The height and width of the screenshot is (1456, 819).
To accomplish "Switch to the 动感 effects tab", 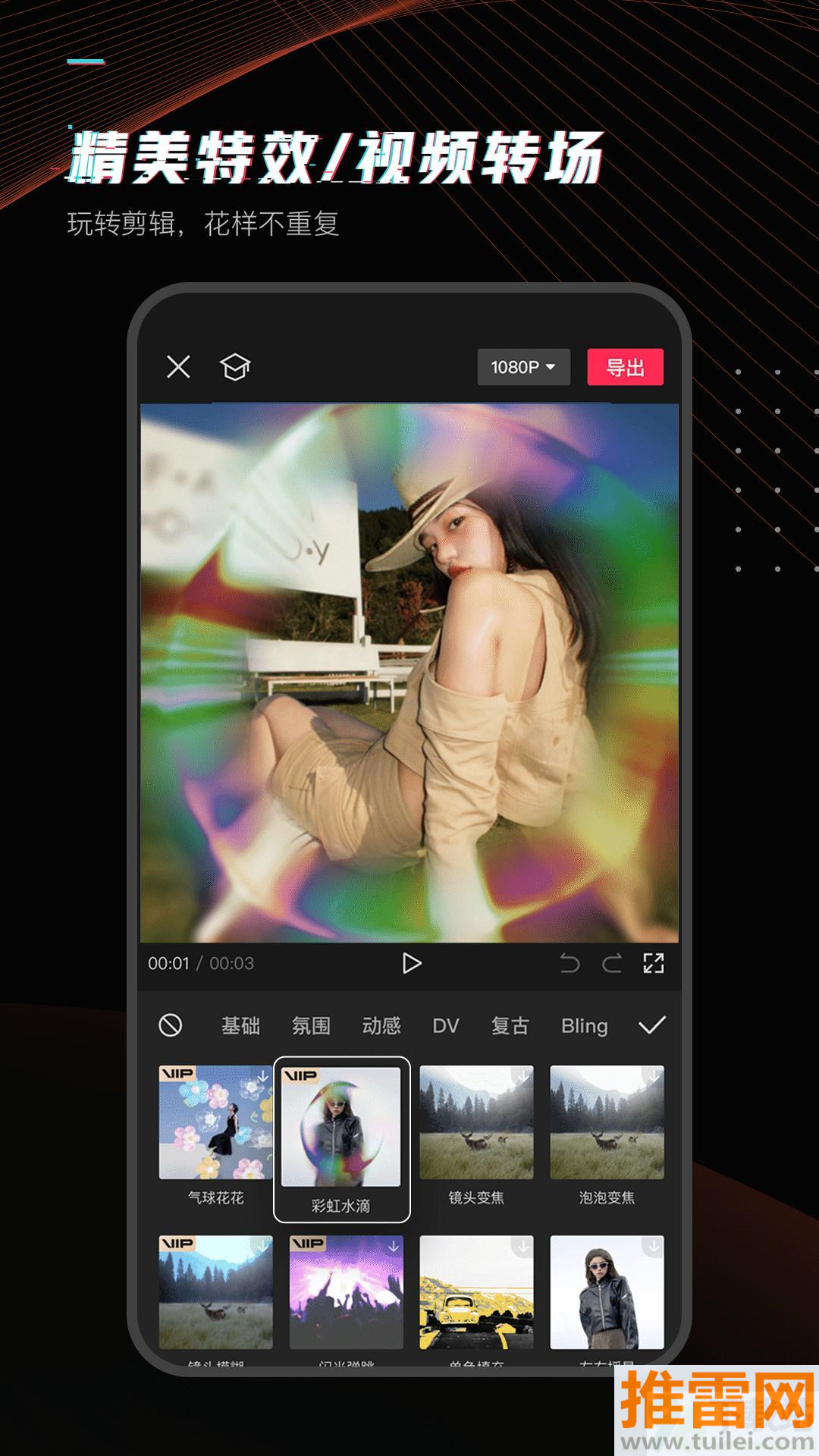I will point(381,1026).
